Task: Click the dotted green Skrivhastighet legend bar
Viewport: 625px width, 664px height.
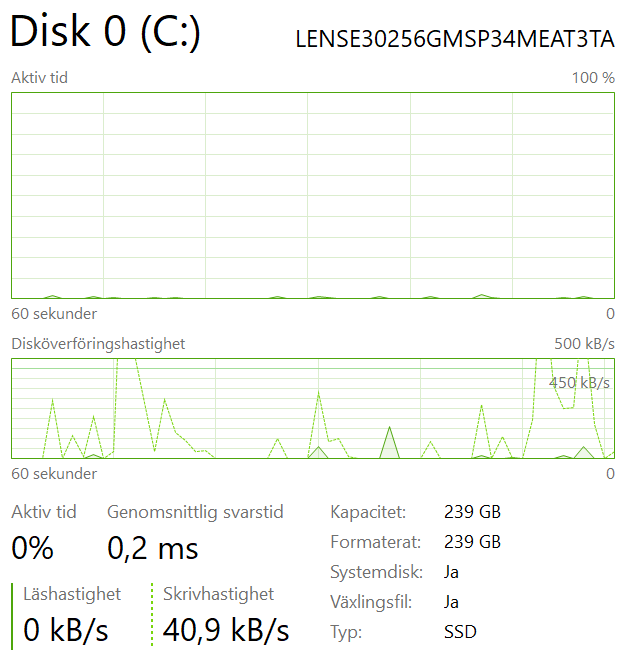Action: [152, 615]
